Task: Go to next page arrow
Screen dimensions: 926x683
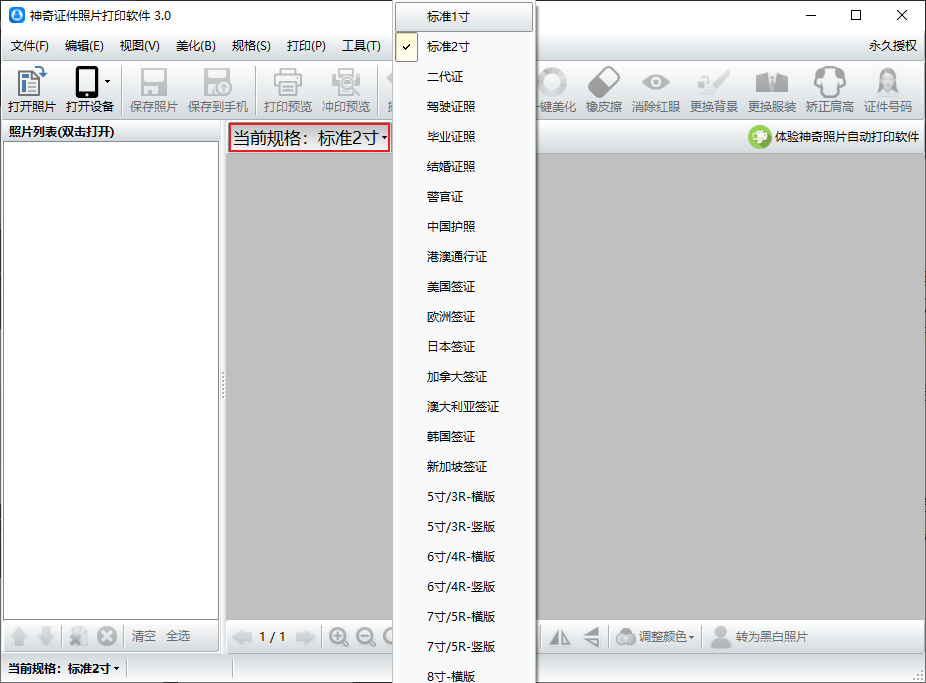Action: 305,637
